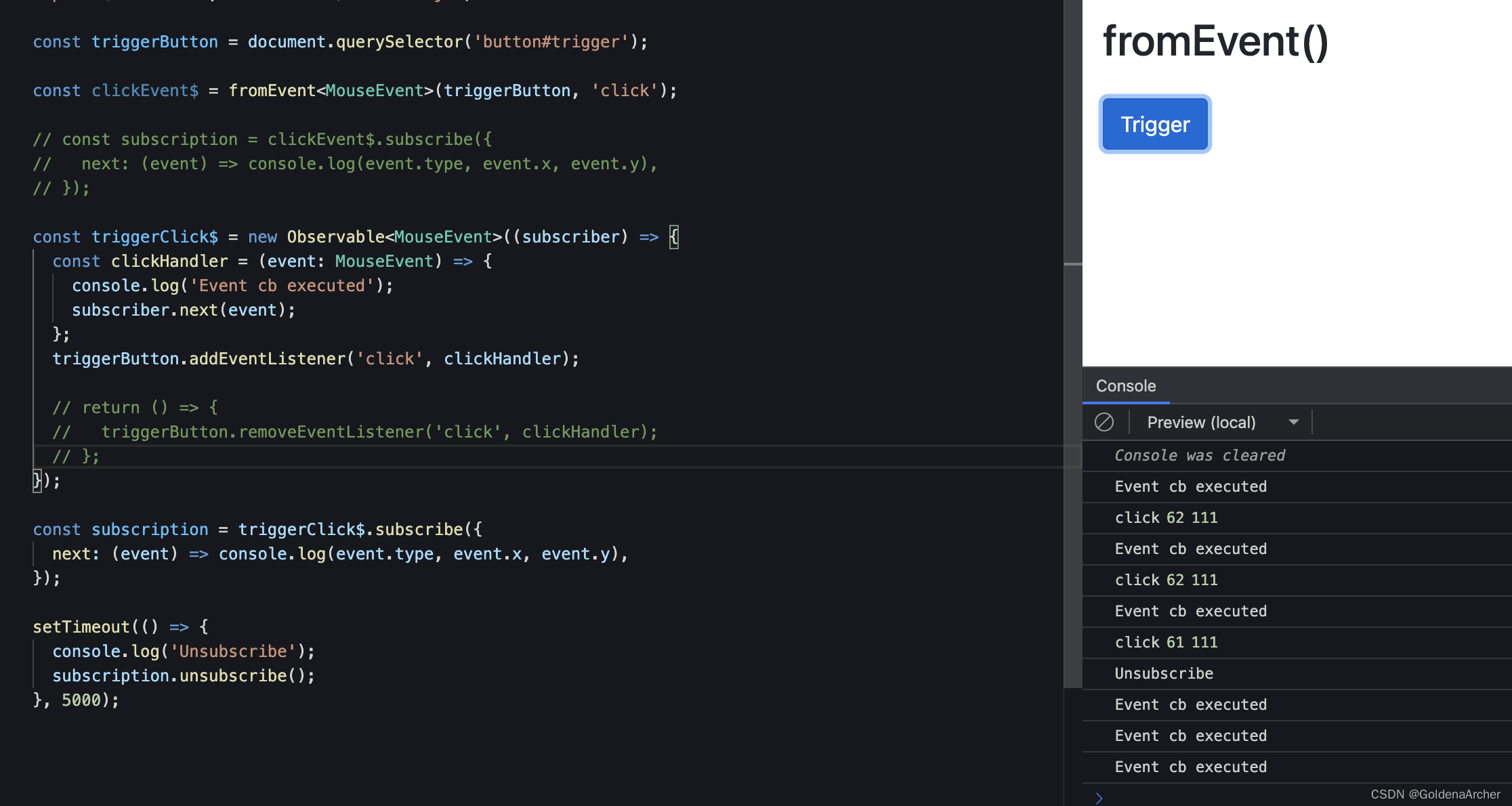Click the 5000 timeout value in setTimeout
The height and width of the screenshot is (806, 1512).
pyautogui.click(x=81, y=700)
